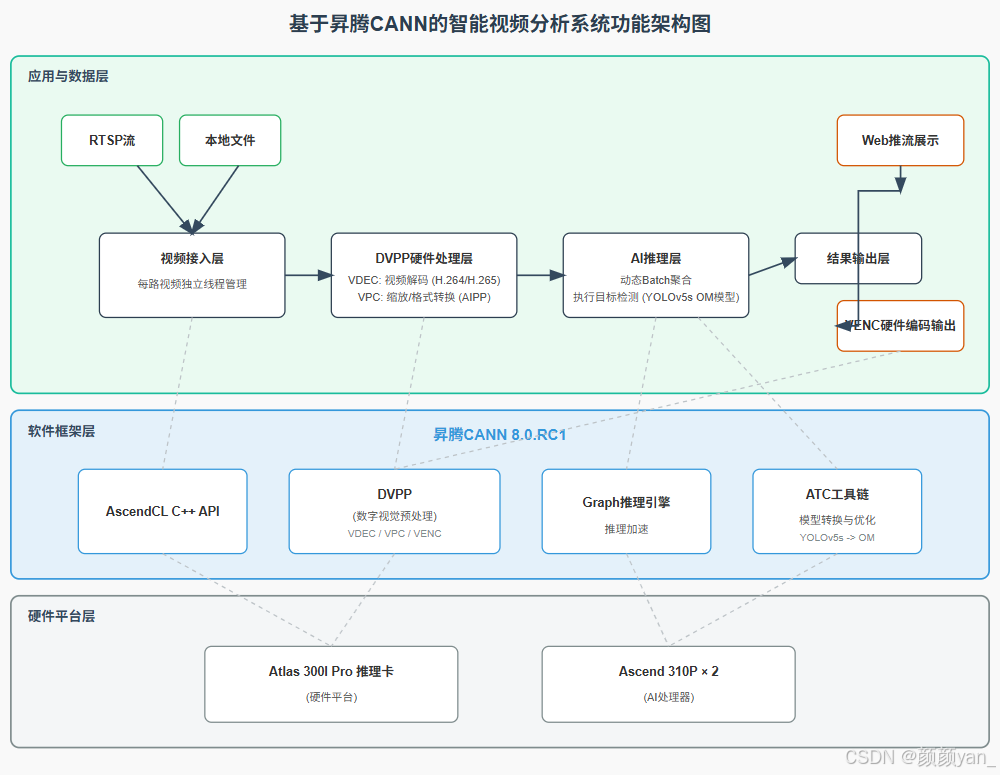Click the 结果输出层 node
Screen dimensions: 1000x775
point(858,258)
